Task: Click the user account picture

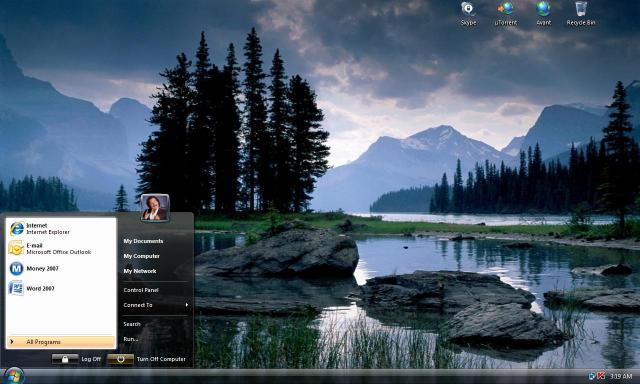Action: click(155, 207)
